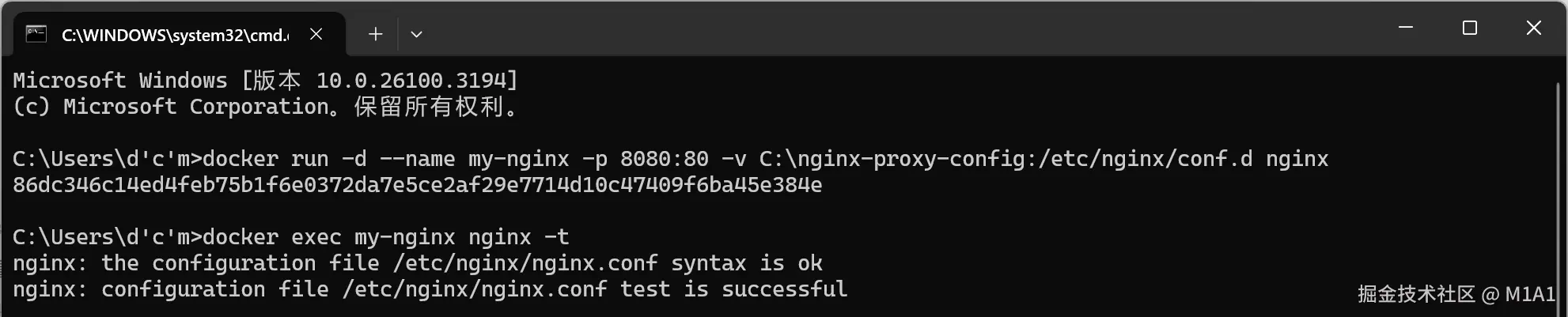This screenshot has width=1568, height=317.
Task: Click the /etc/nginx/conf.d path in the command
Action: [x=1146, y=159]
